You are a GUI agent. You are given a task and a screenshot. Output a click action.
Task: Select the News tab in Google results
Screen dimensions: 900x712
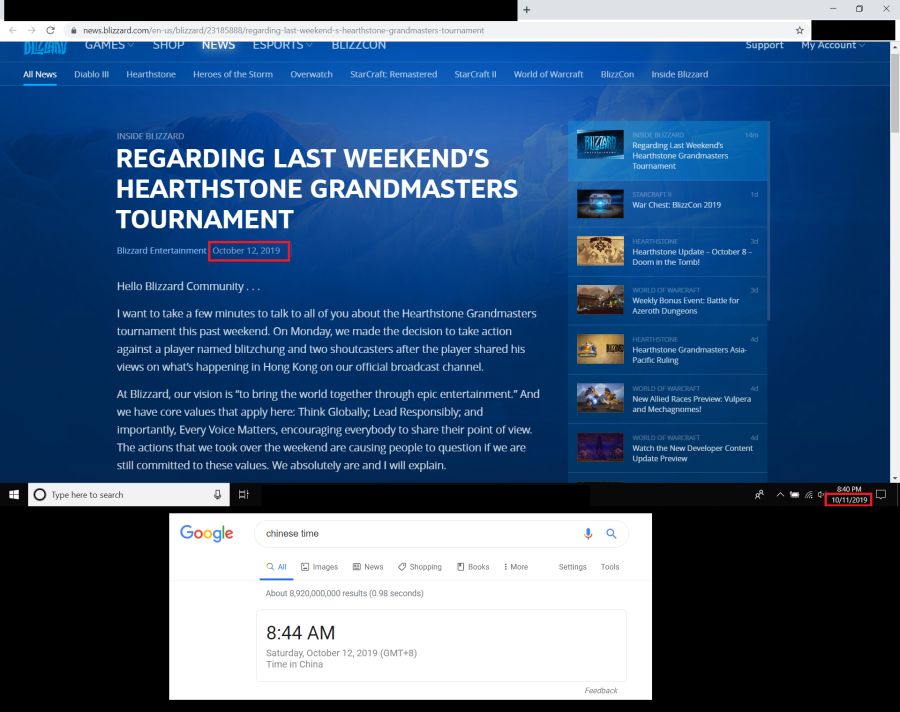pyautogui.click(x=368, y=567)
